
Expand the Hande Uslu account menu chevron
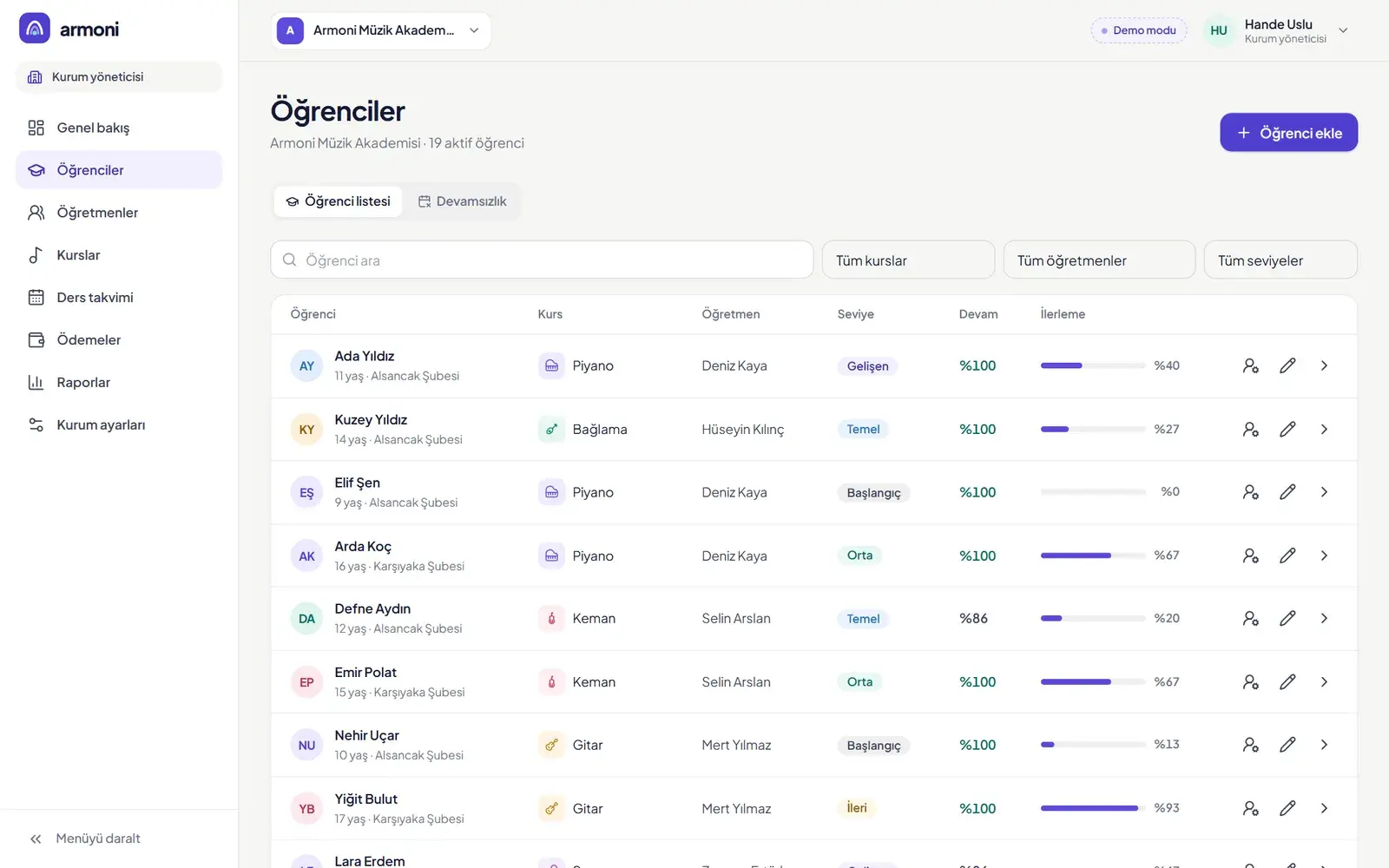(1343, 30)
